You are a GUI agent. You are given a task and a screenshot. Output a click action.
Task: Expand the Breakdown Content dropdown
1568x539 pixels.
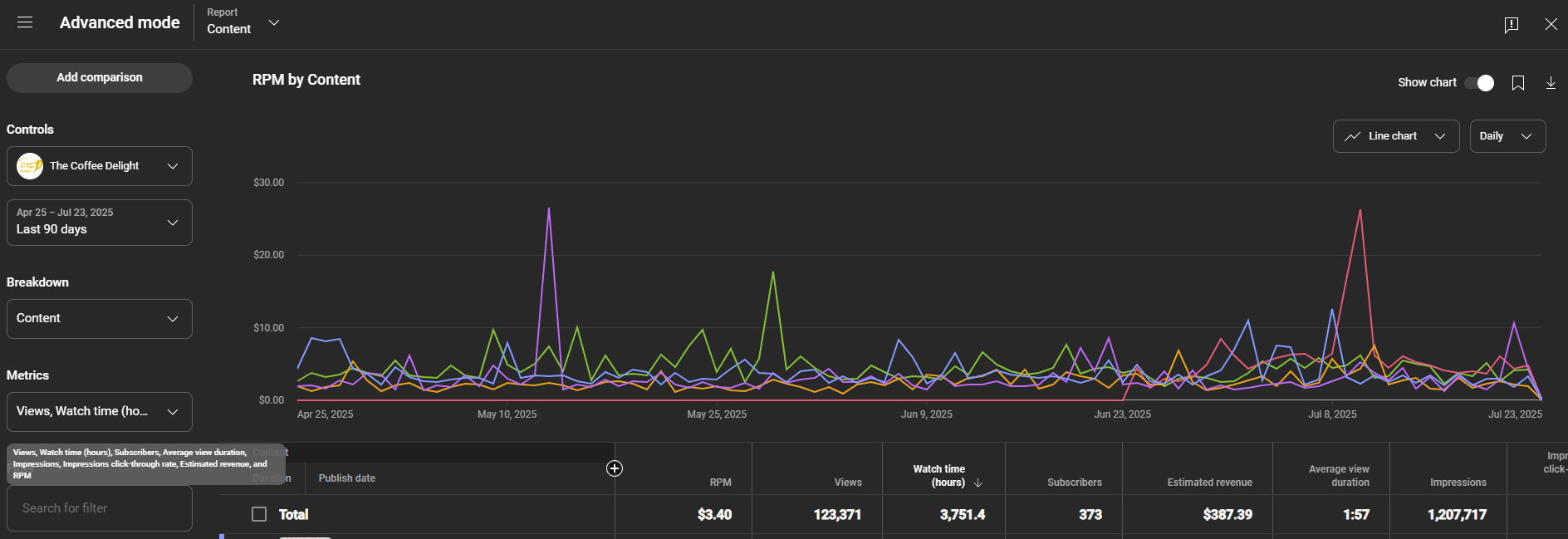click(x=100, y=319)
